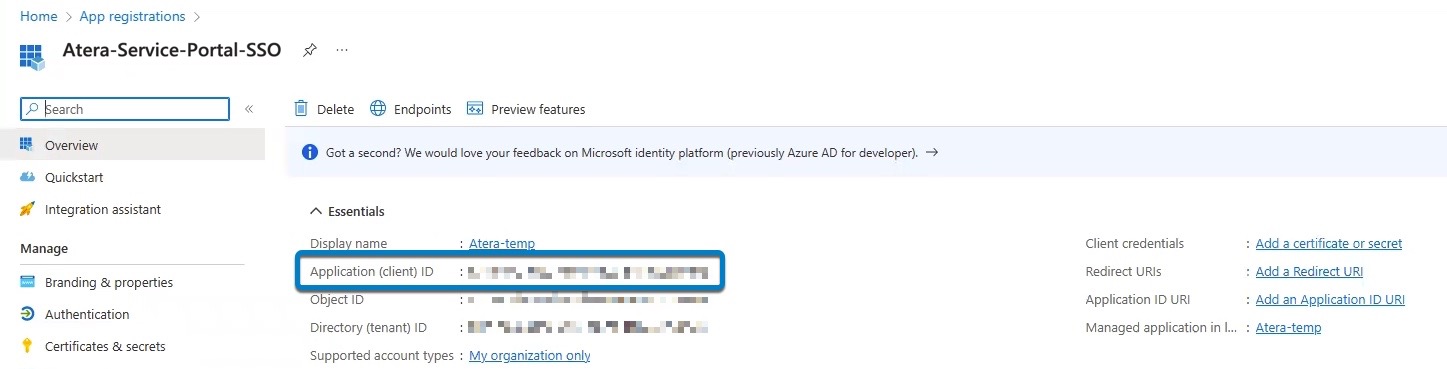Focus the Search input field

pyautogui.click(x=125, y=109)
